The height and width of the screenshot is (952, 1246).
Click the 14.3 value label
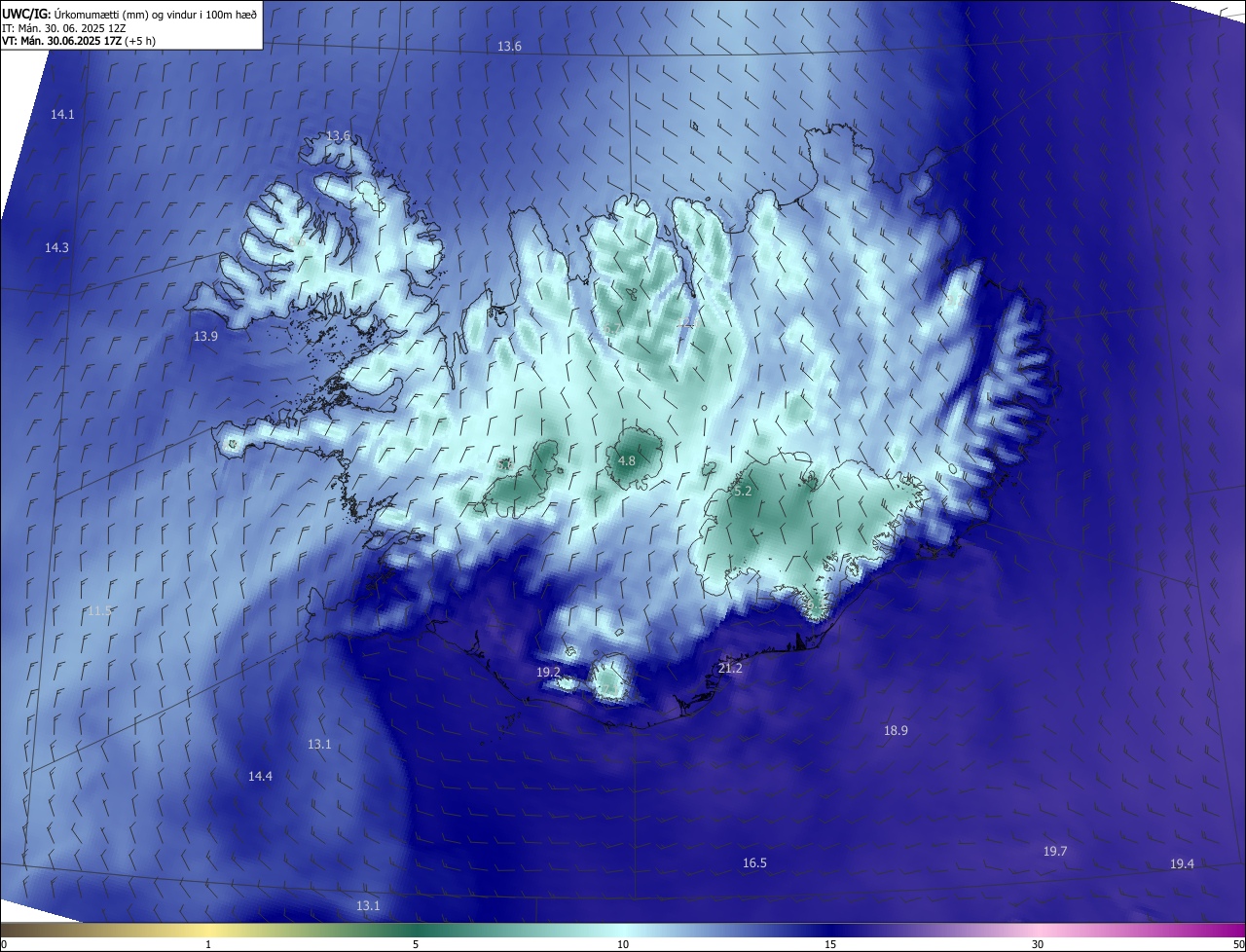[56, 247]
